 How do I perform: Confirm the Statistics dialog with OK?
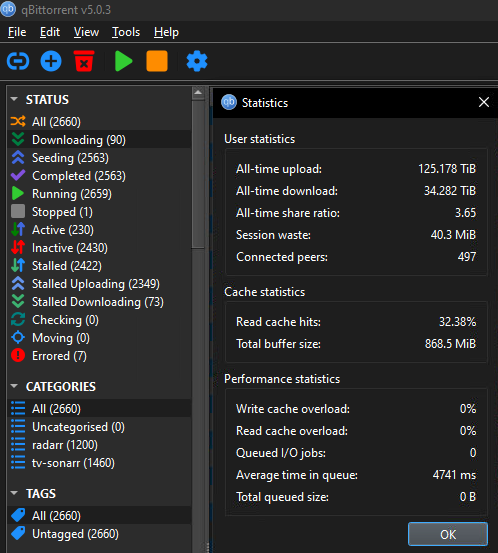pos(448,534)
